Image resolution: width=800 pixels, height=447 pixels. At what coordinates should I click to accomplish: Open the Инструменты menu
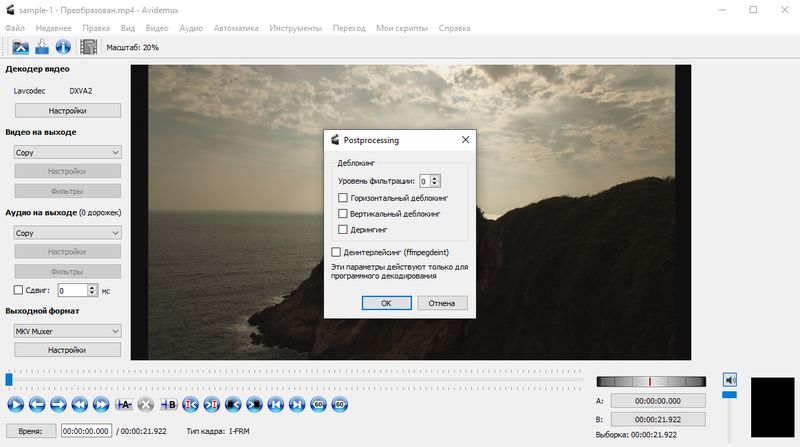[298, 28]
